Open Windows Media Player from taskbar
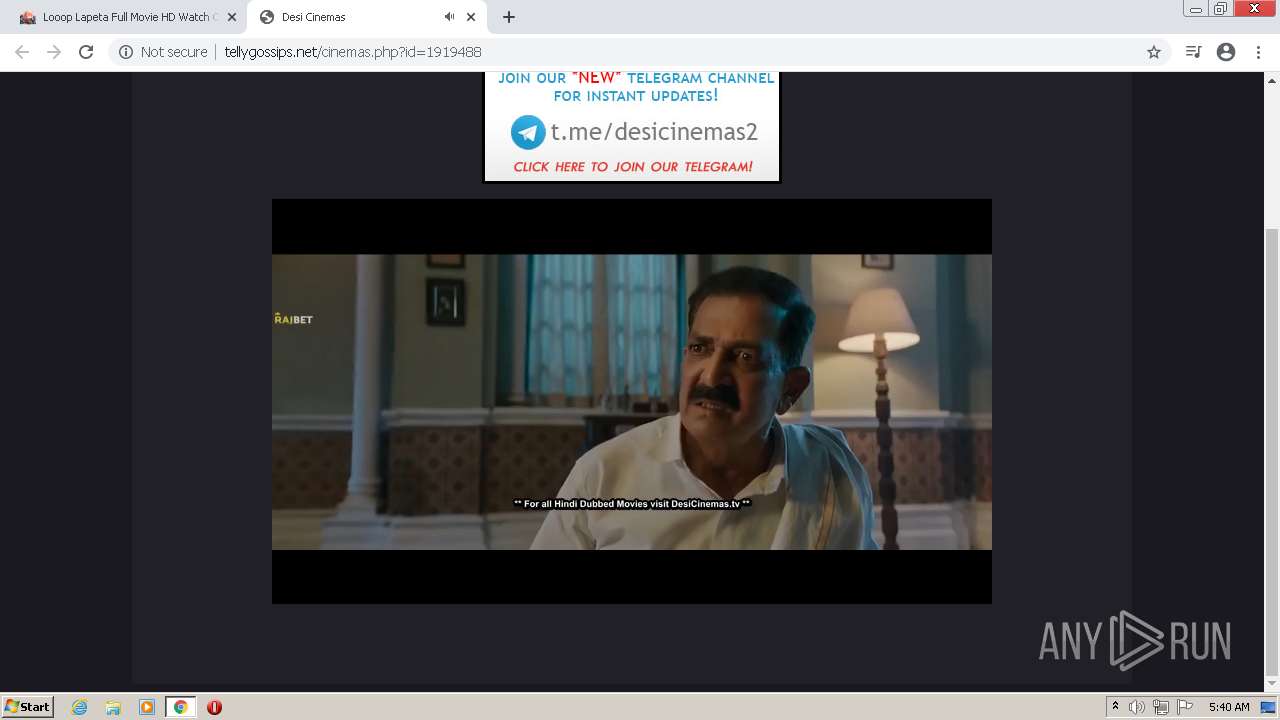The width and height of the screenshot is (1280, 720). pyautogui.click(x=147, y=707)
